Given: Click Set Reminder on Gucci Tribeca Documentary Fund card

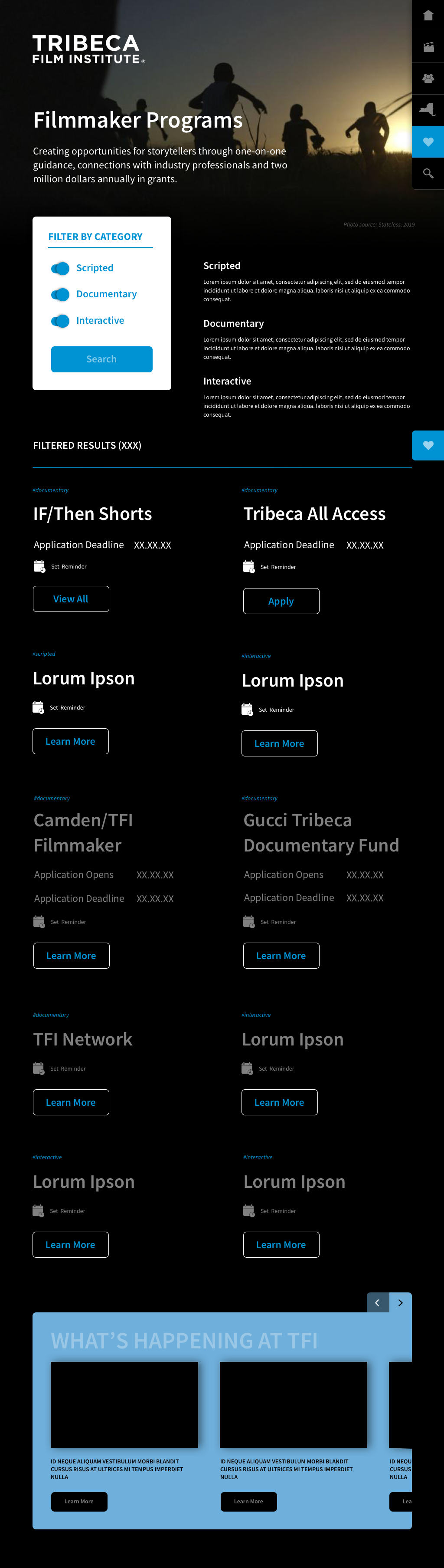Looking at the screenshot, I should click(x=278, y=922).
